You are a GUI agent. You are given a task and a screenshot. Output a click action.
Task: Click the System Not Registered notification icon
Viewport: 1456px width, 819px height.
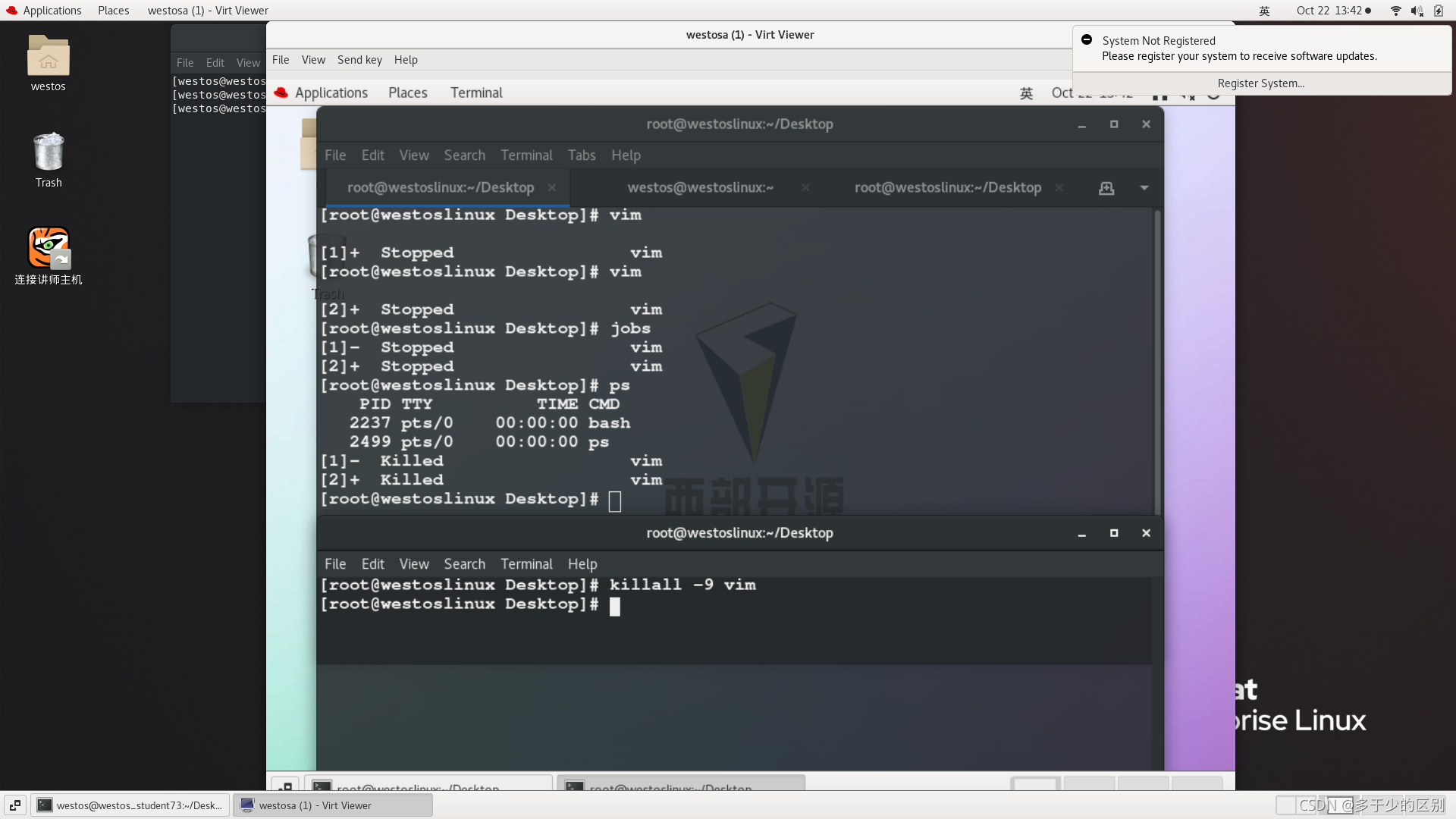[x=1087, y=40]
